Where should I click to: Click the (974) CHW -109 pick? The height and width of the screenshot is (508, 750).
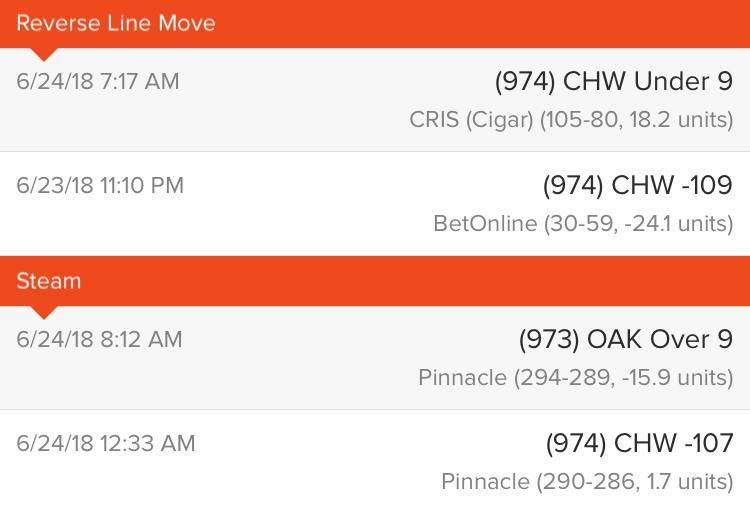(638, 185)
